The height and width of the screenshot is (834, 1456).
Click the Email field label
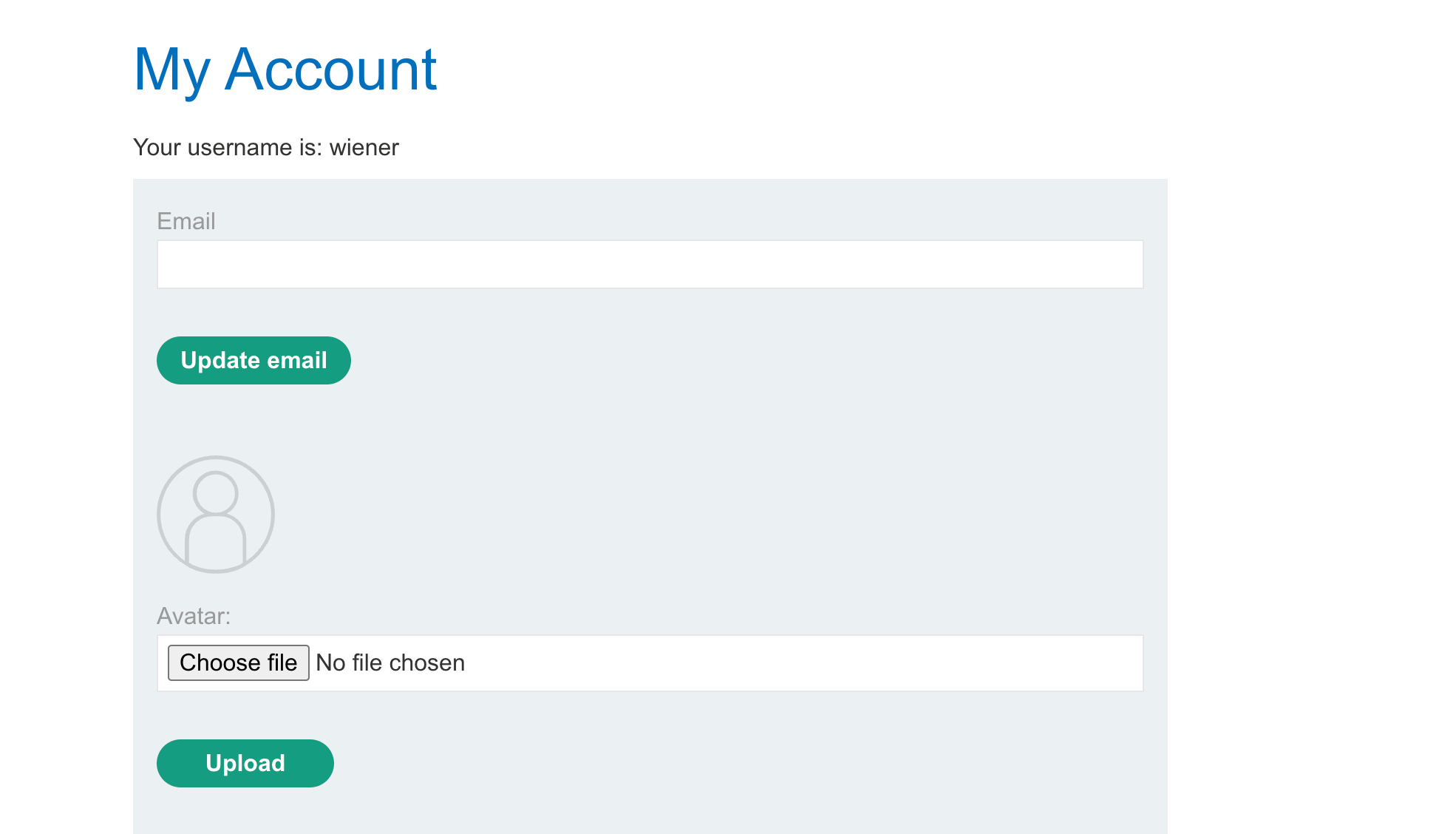pyautogui.click(x=186, y=221)
